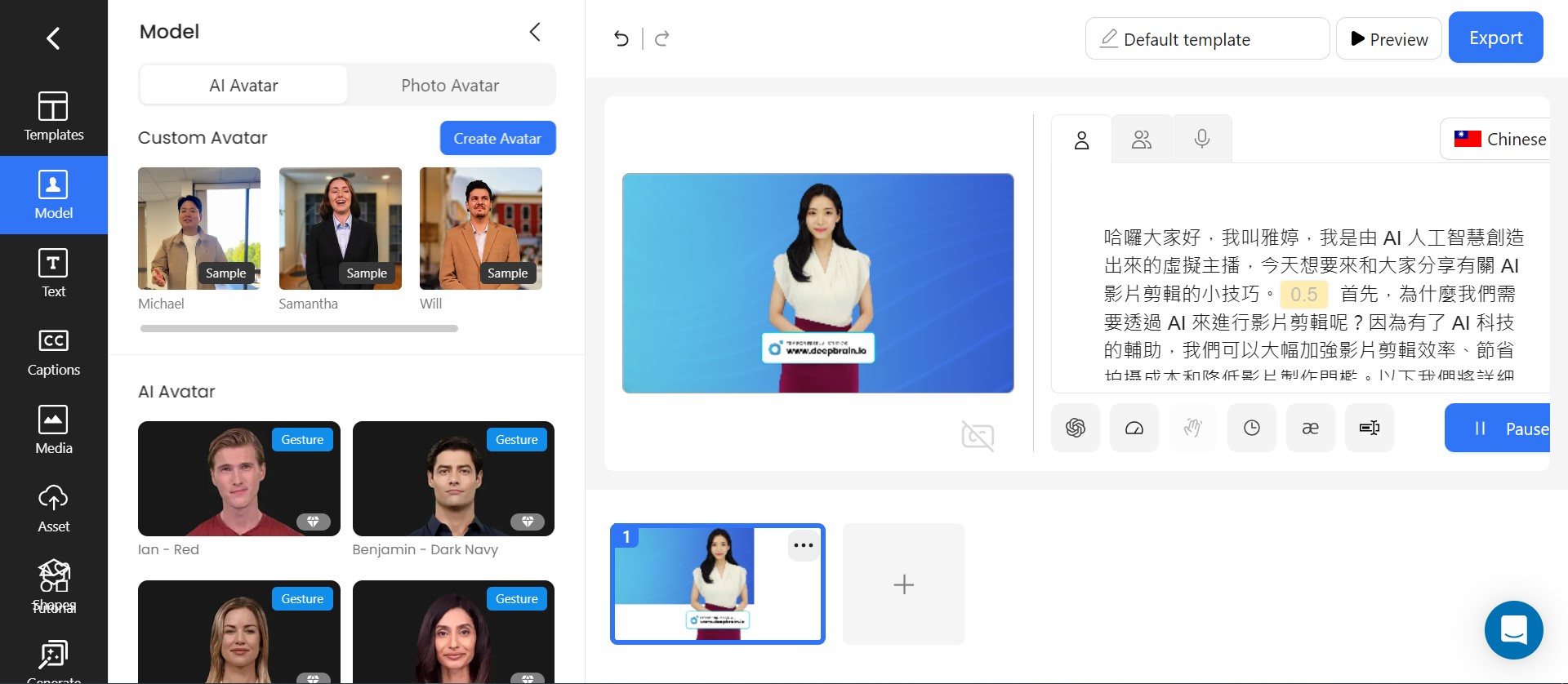Select the Samantha sample avatar
The width and height of the screenshot is (1568, 684).
point(340,229)
